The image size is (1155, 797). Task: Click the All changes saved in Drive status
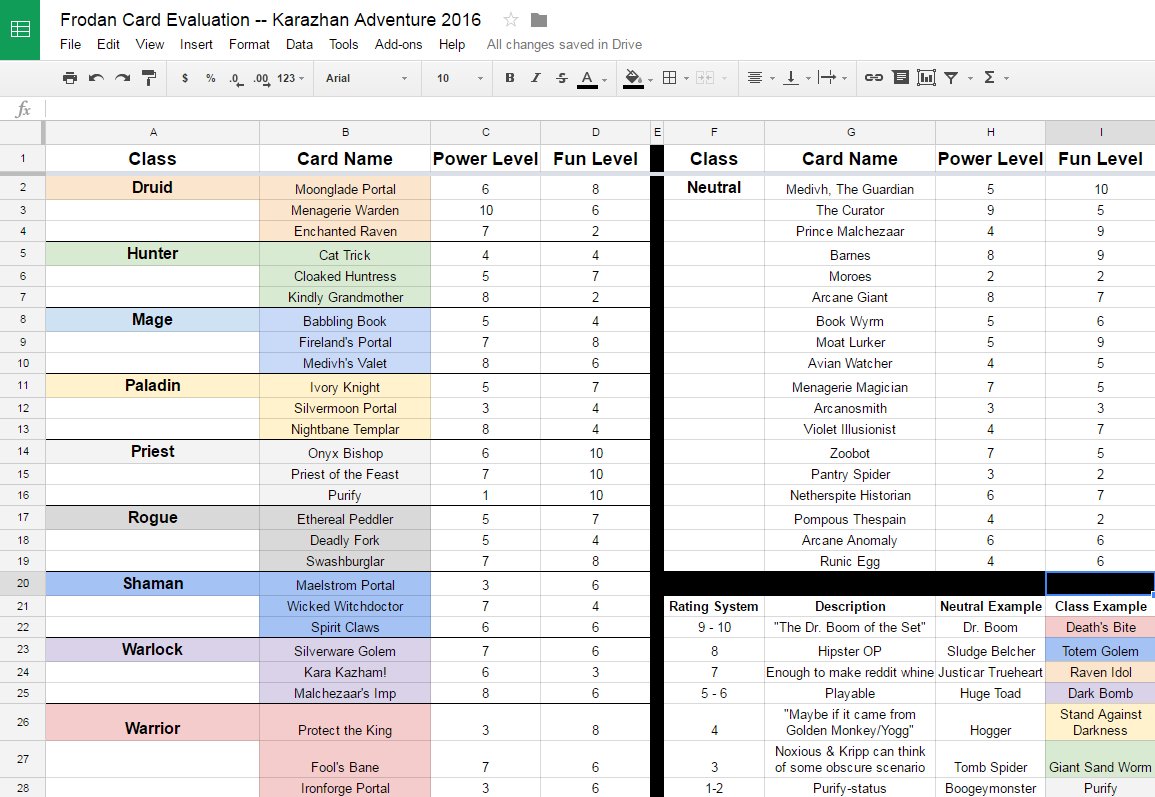(564, 44)
